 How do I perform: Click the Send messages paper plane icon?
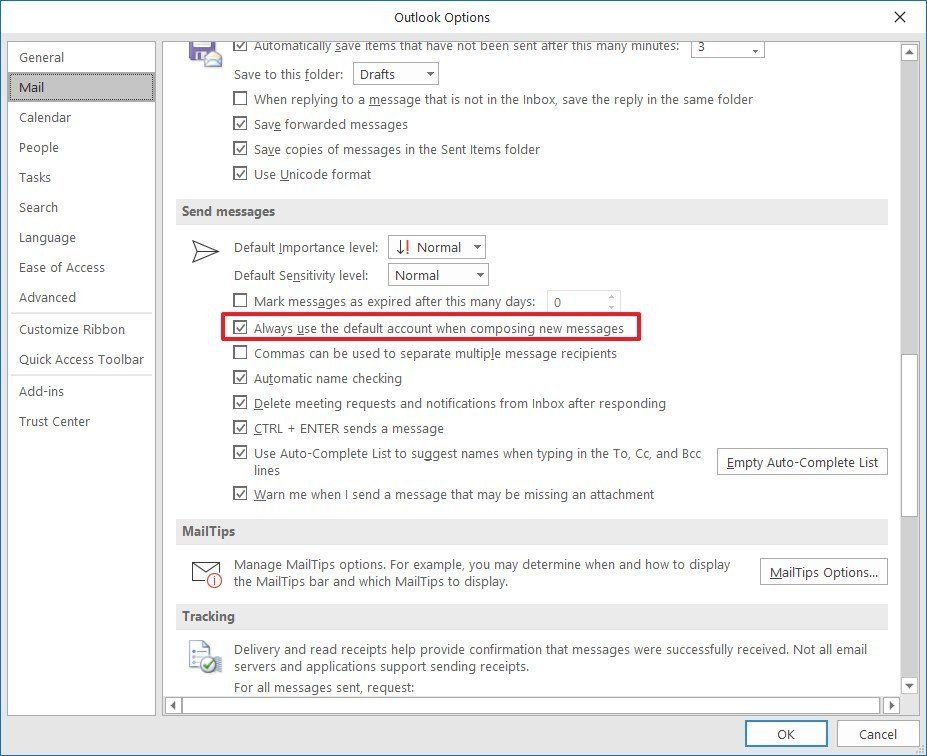(x=205, y=250)
